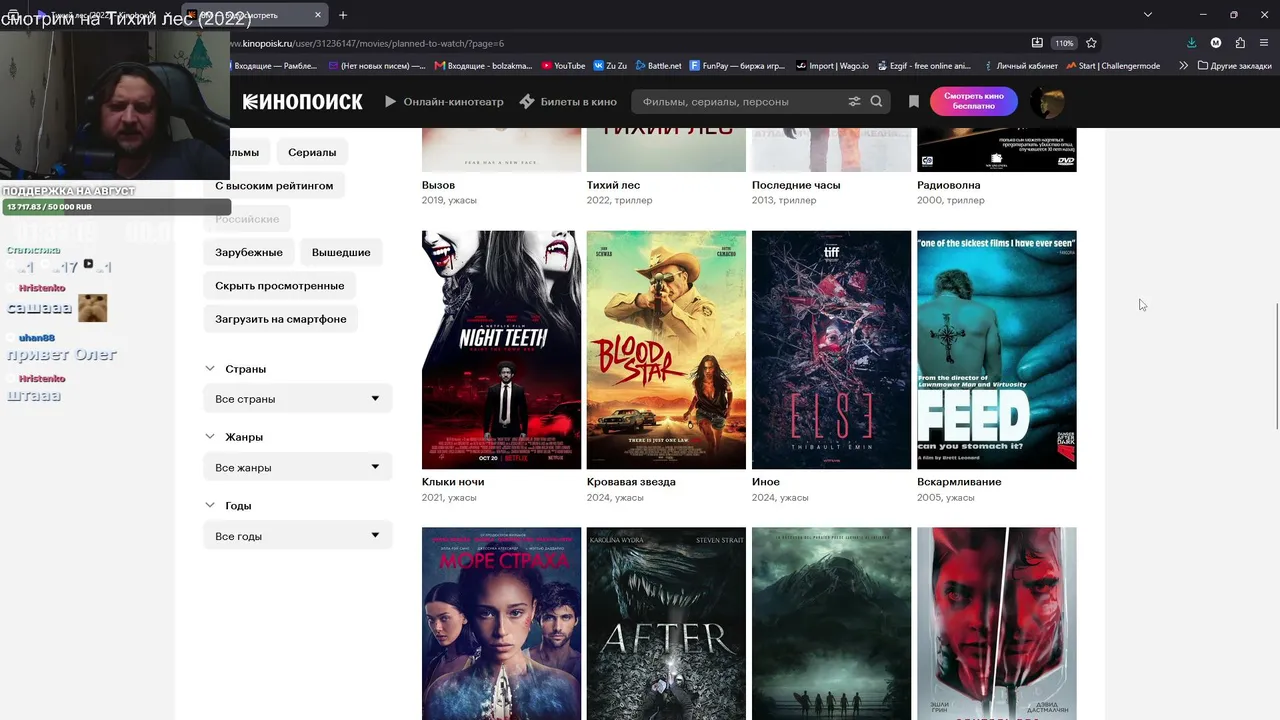Click Загрузить на смартфоне button
The height and width of the screenshot is (720, 1280).
coord(281,319)
